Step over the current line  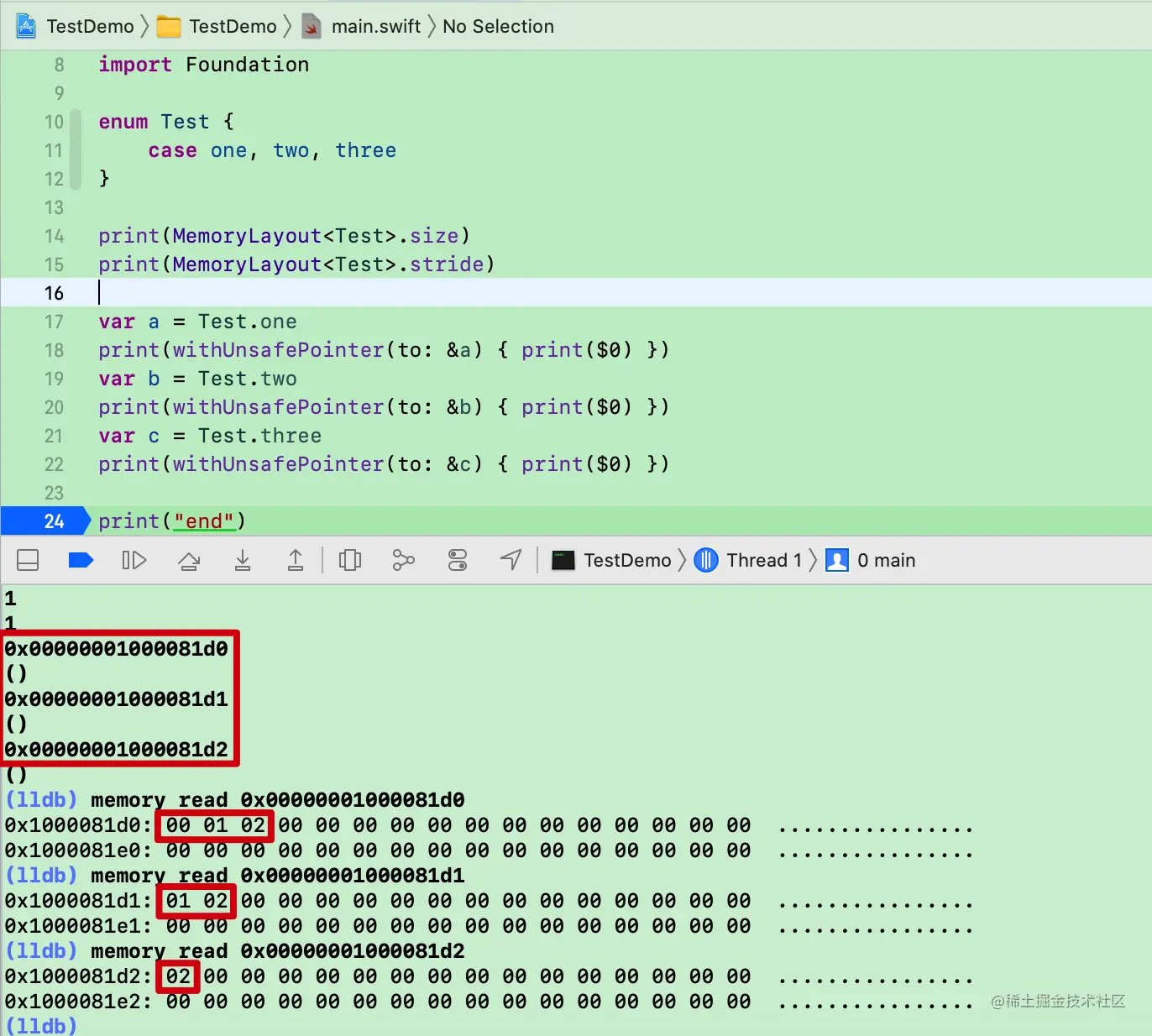point(189,560)
